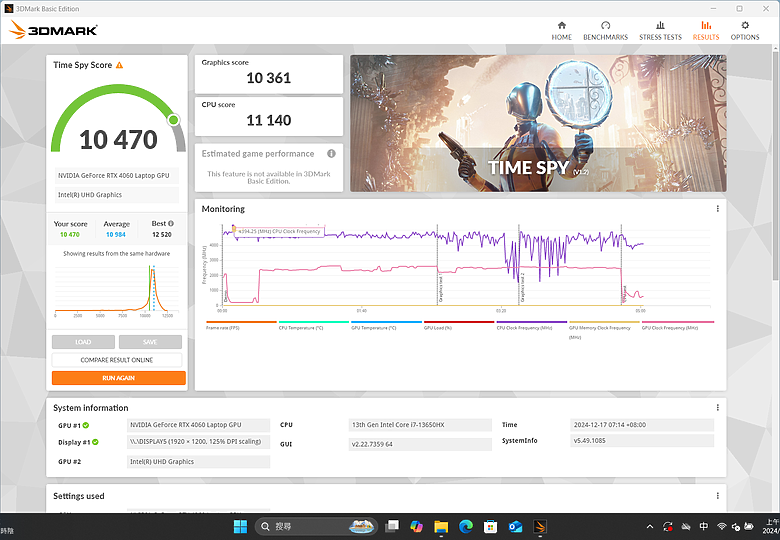
Task: Click the main score 10 470
Action: pos(118,140)
